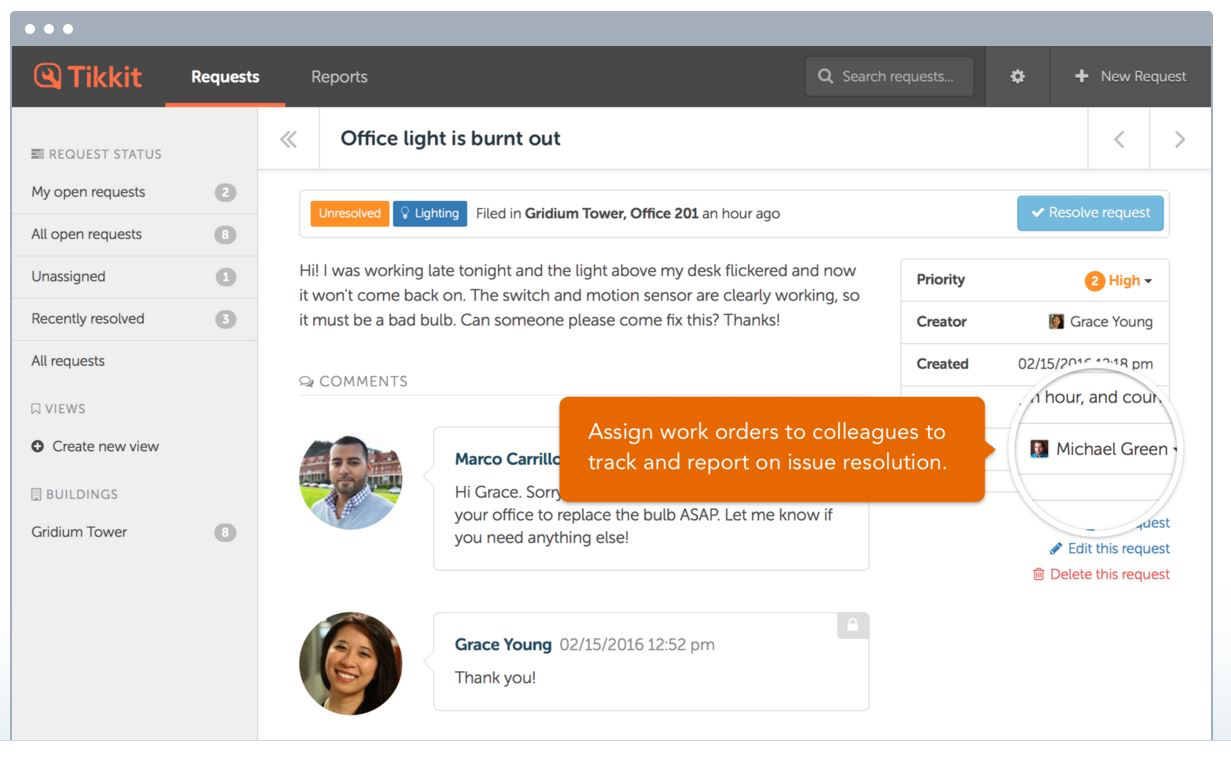Click the request title Office light is burnt out
This screenshot has height=763, width=1231.
click(x=451, y=139)
